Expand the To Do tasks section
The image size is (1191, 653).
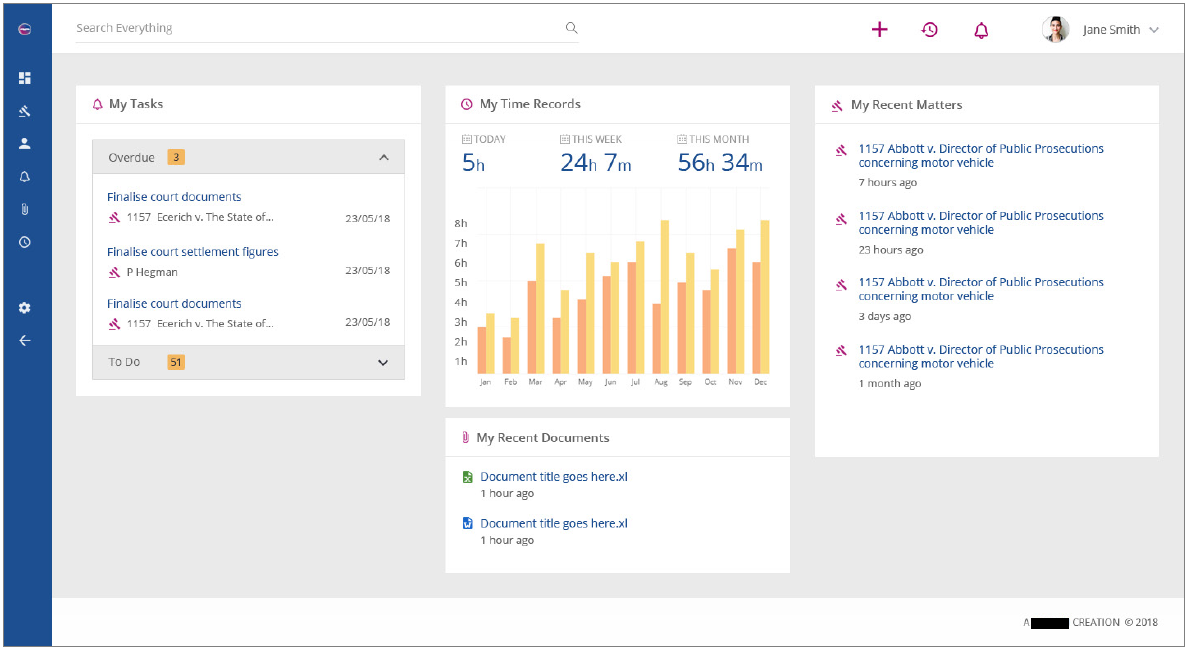(383, 362)
